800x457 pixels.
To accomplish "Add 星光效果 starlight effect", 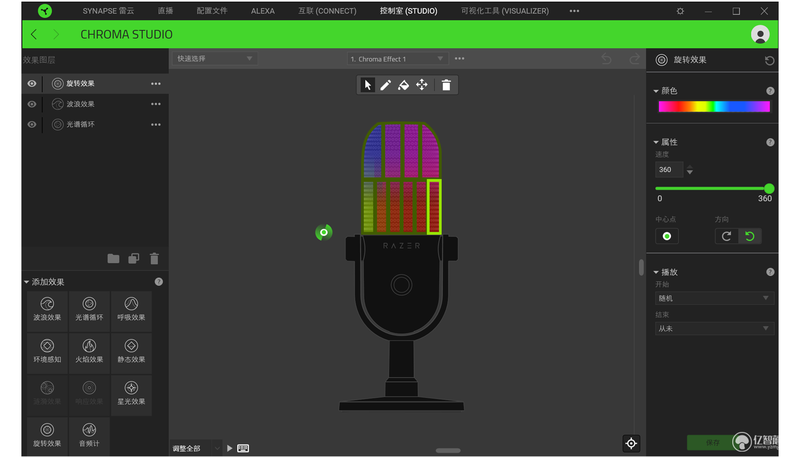I will pos(131,394).
